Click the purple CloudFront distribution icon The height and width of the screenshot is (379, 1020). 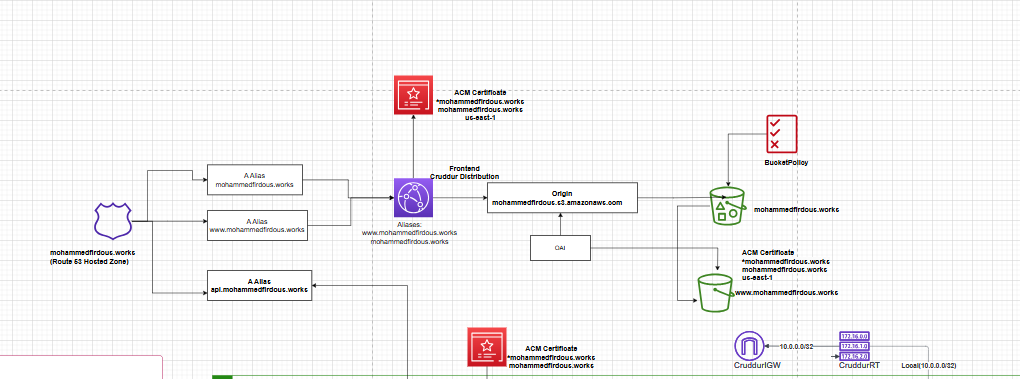pos(413,198)
